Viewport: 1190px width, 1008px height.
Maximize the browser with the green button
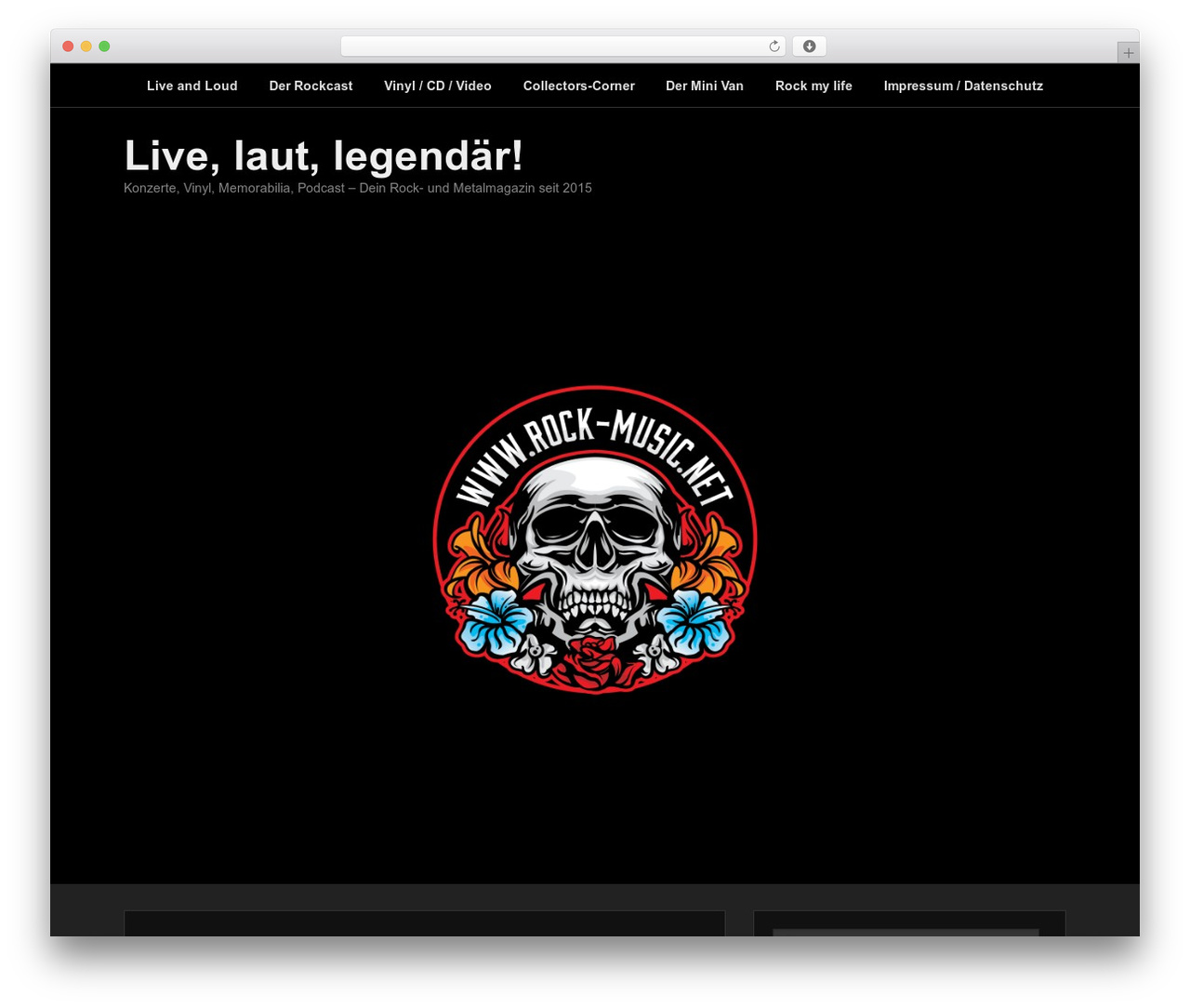(x=104, y=46)
